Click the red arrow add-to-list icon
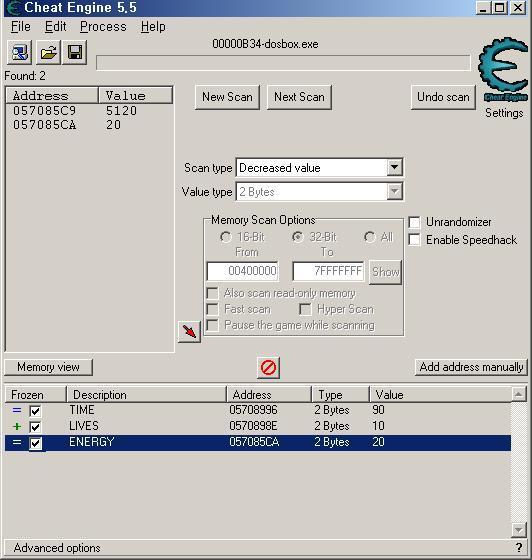532x560 pixels. (x=189, y=331)
